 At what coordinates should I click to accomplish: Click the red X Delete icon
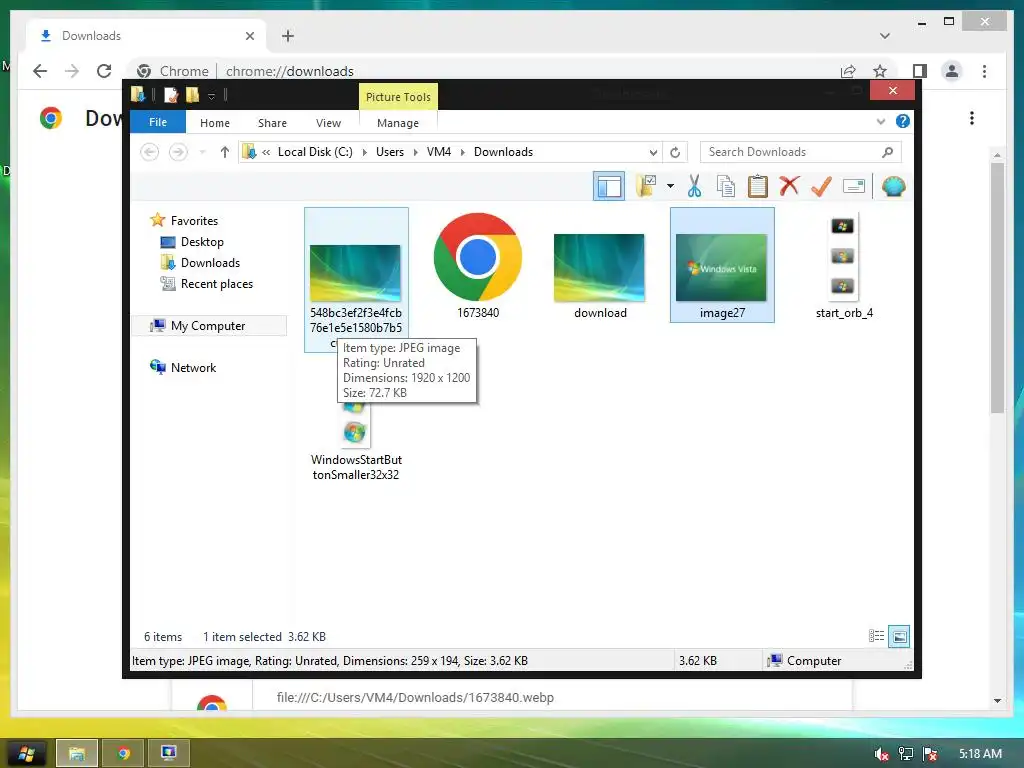click(789, 186)
